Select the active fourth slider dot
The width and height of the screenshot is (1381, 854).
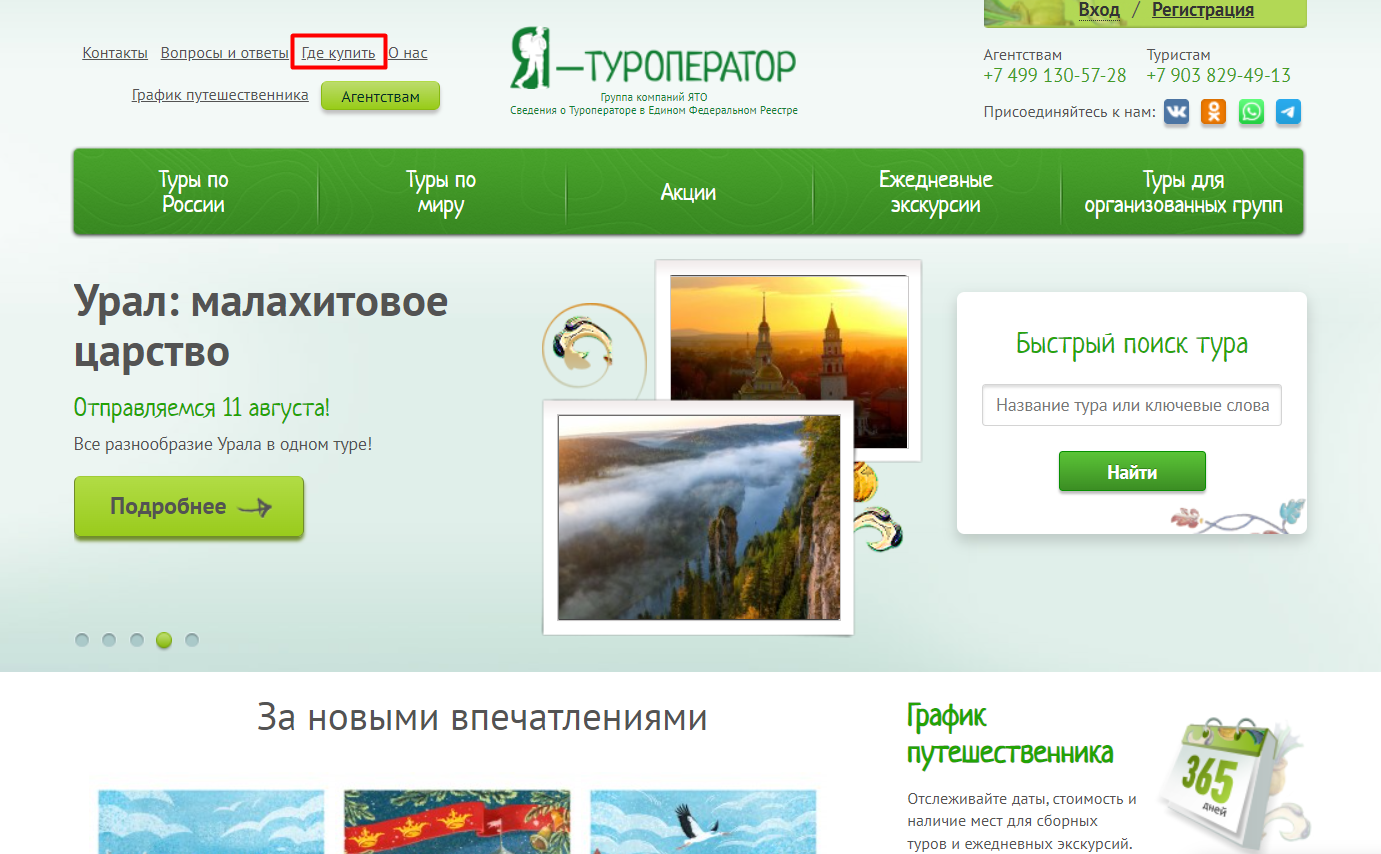click(x=164, y=640)
